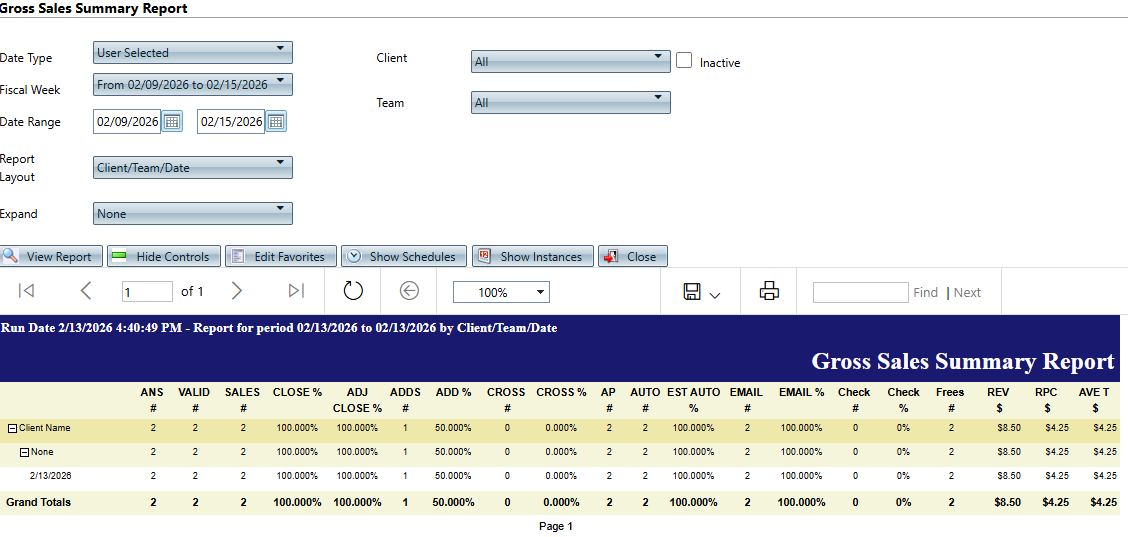
Task: Collapse the Client Name row
Action: click(x=12, y=428)
